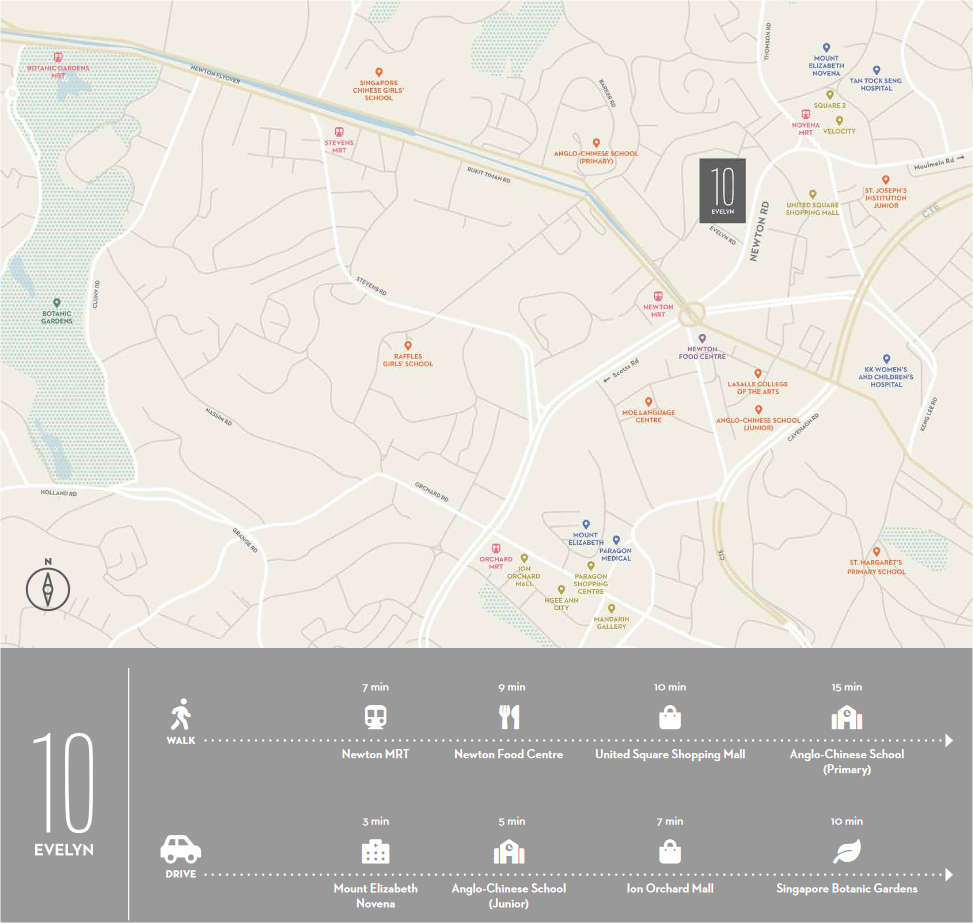Click the Newton Food Centre map pin
This screenshot has width=973, height=923.
point(702,339)
